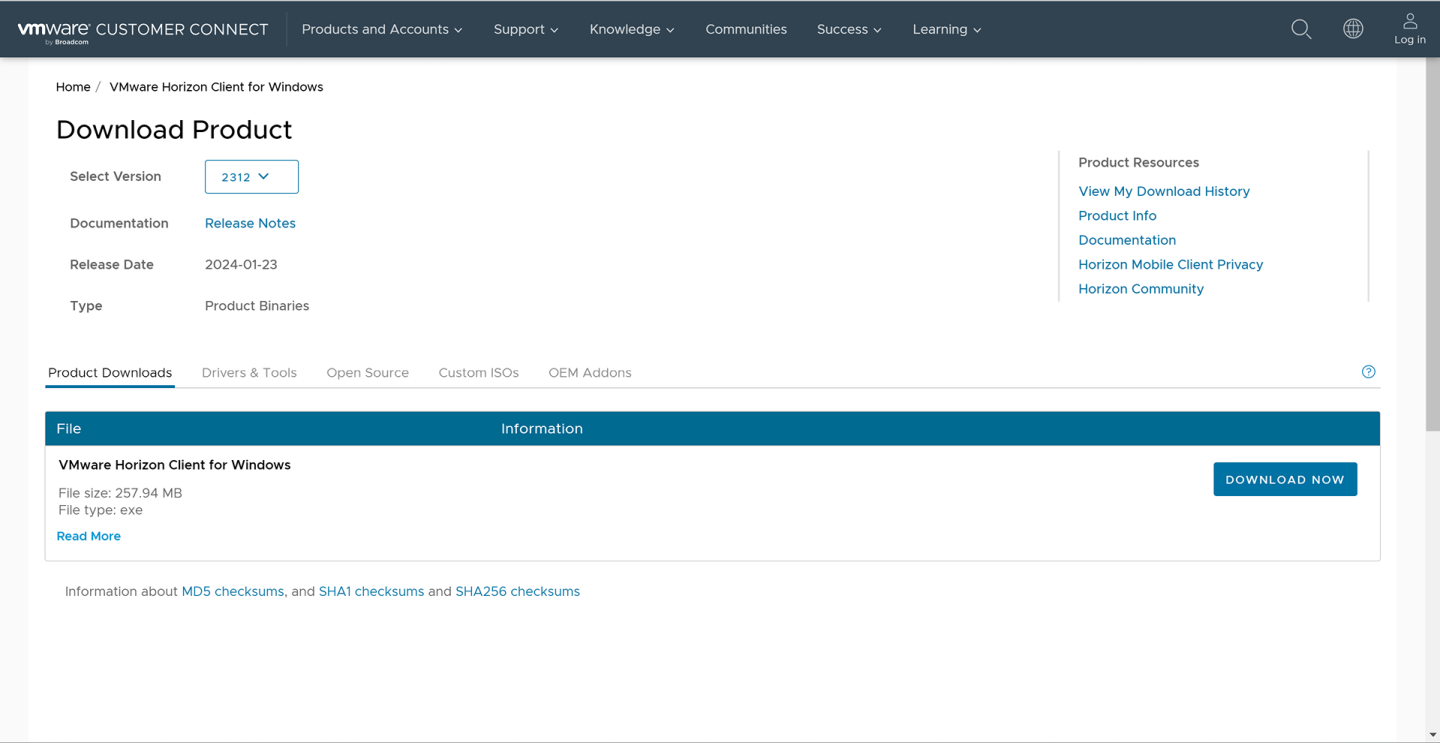Open the Communities menu item

(x=746, y=29)
